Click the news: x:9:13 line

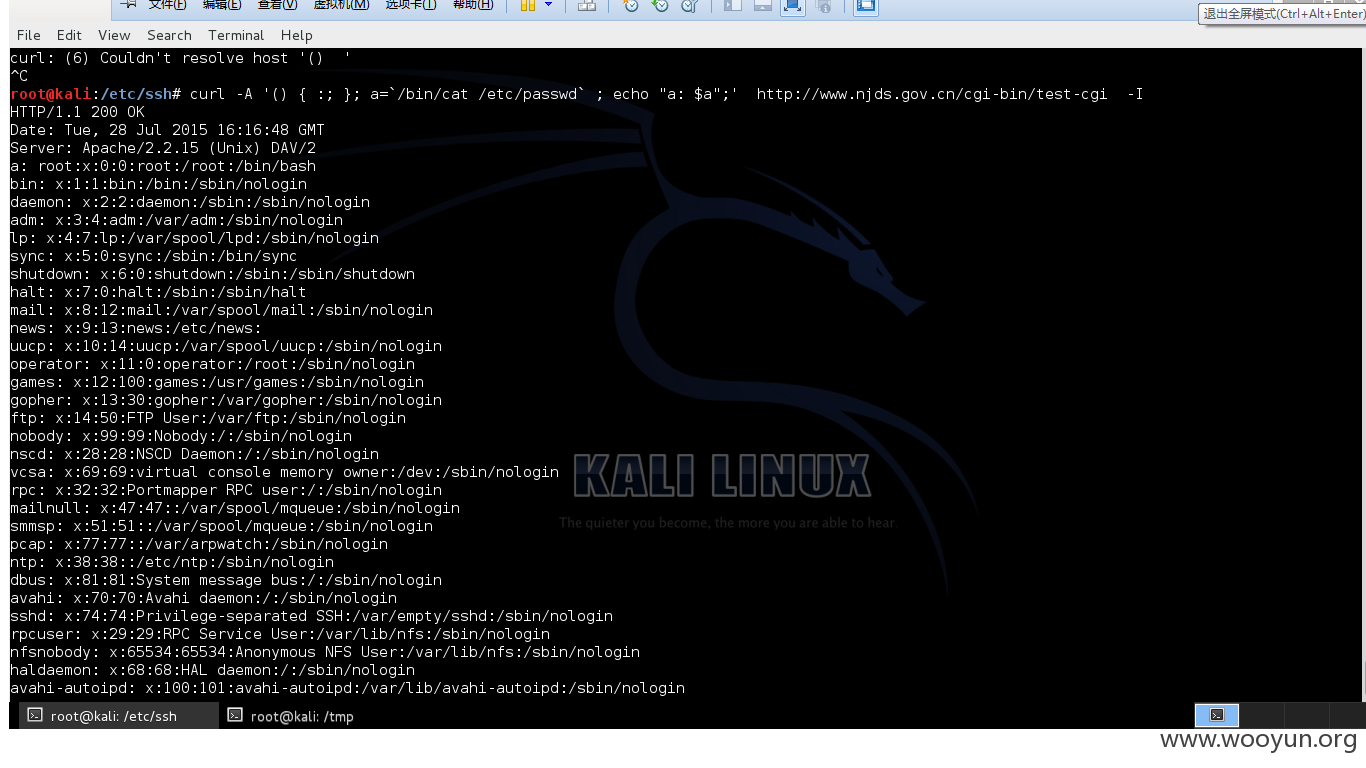click(x=136, y=328)
